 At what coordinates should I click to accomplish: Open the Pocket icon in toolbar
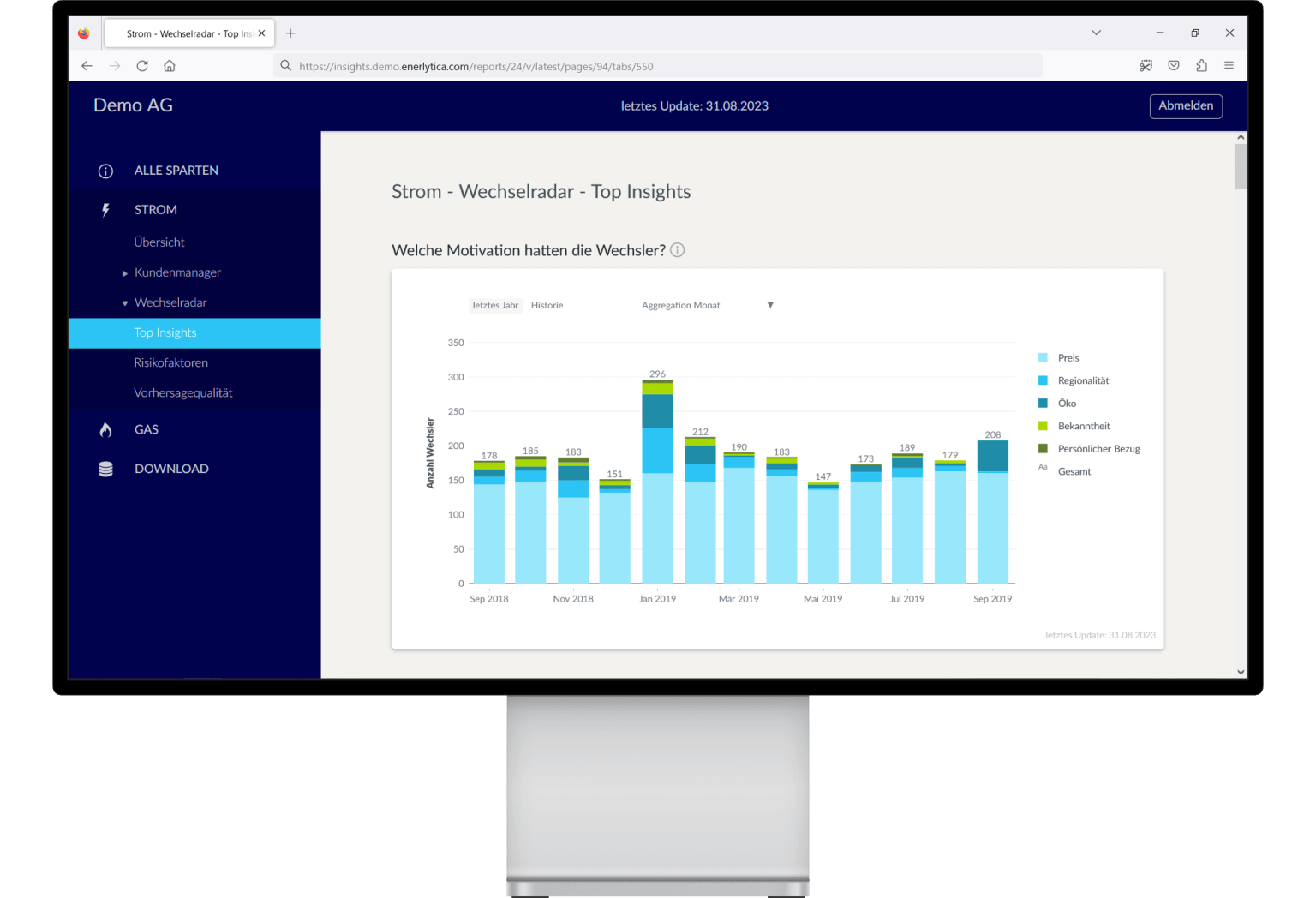coord(1174,66)
